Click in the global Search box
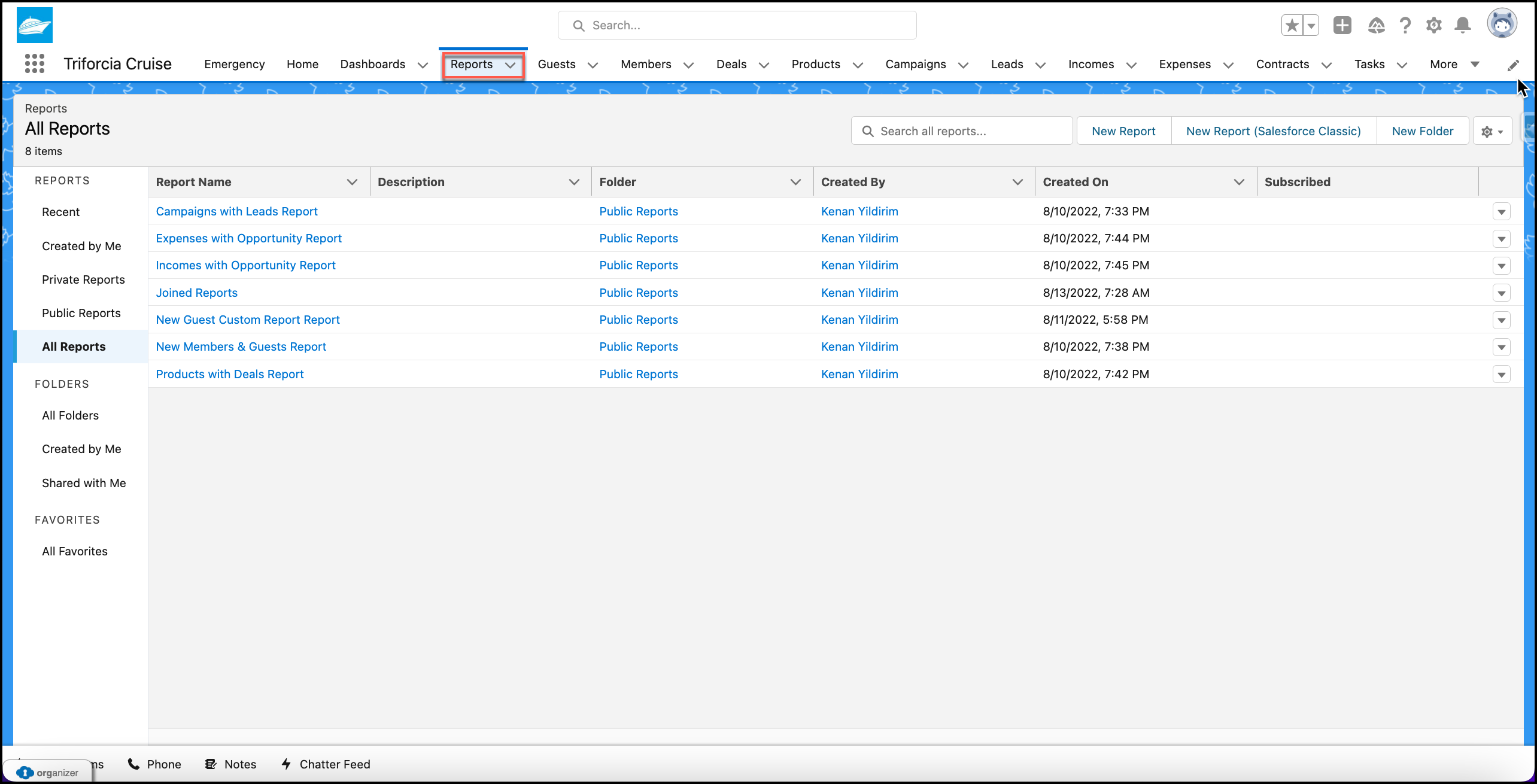 pyautogui.click(x=737, y=25)
